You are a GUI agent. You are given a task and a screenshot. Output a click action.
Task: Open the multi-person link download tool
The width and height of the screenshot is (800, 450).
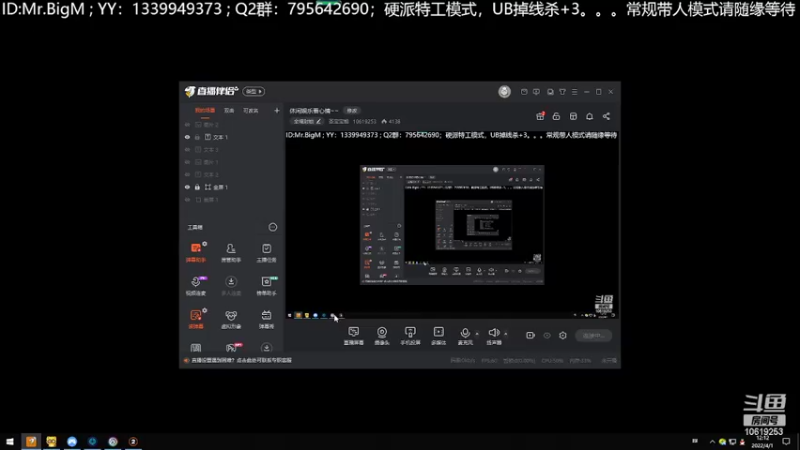pyautogui.click(x=231, y=286)
